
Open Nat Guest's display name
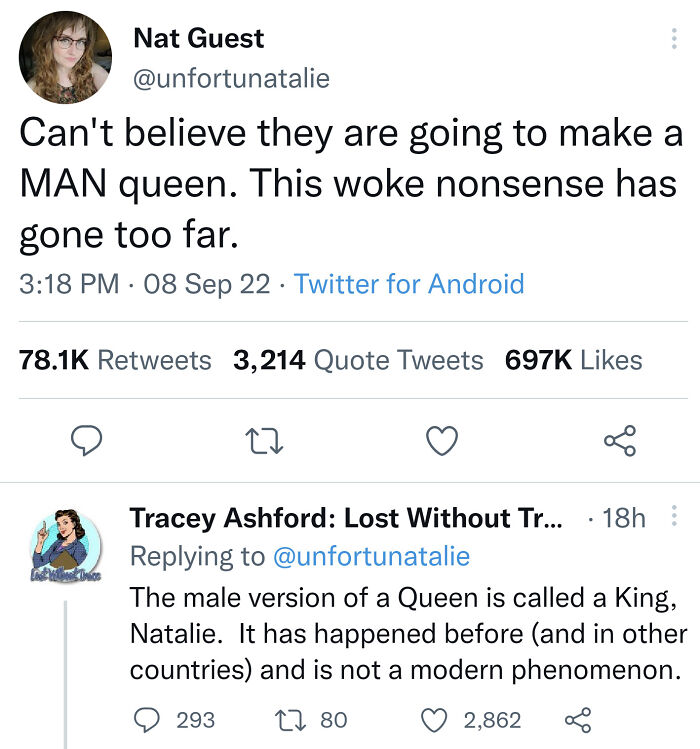198,39
